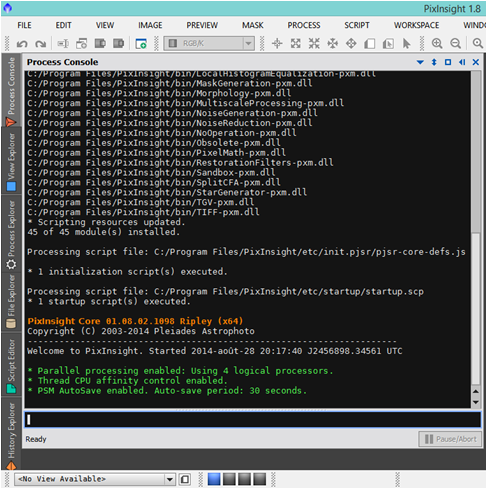Click the console scrollbar up arrow

pos(476,392)
